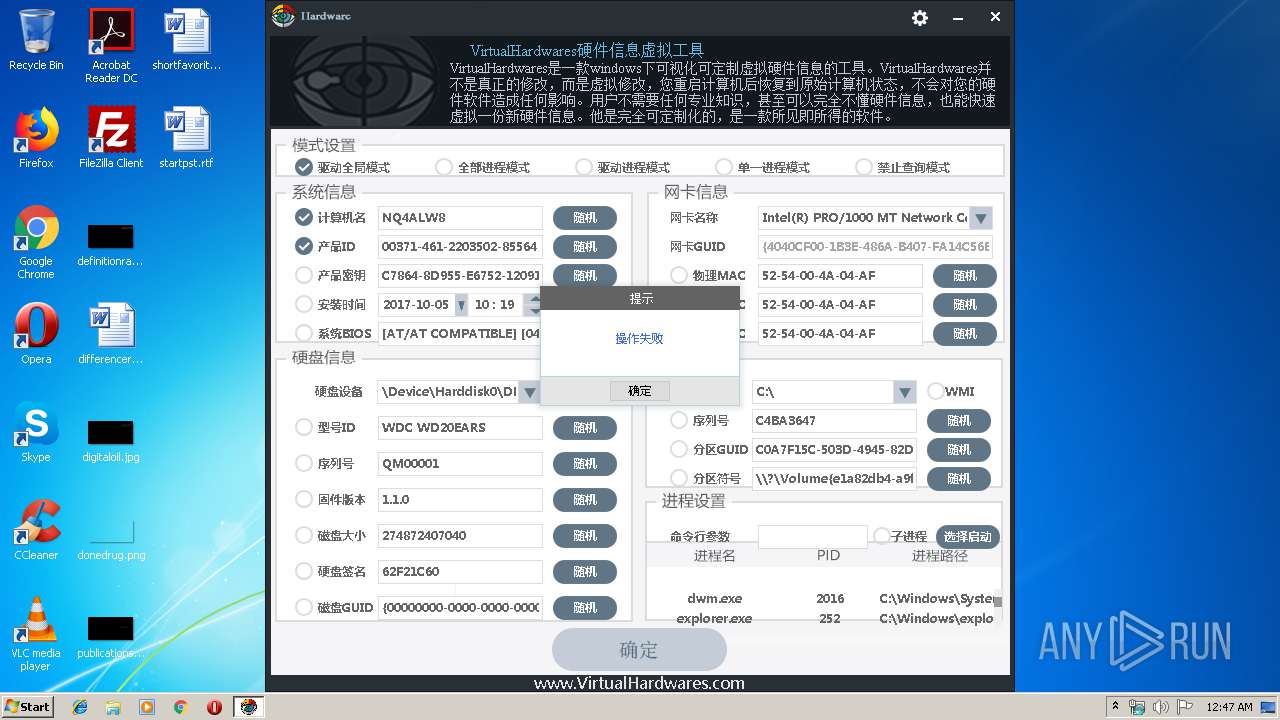Launch the Firefox desktop shortcut

point(36,137)
